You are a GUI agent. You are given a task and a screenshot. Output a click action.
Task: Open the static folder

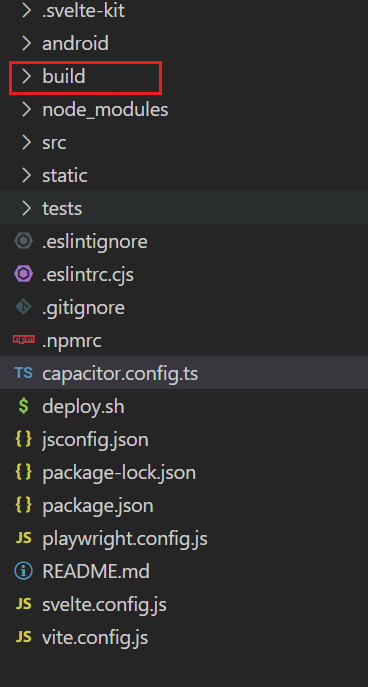click(184, 175)
